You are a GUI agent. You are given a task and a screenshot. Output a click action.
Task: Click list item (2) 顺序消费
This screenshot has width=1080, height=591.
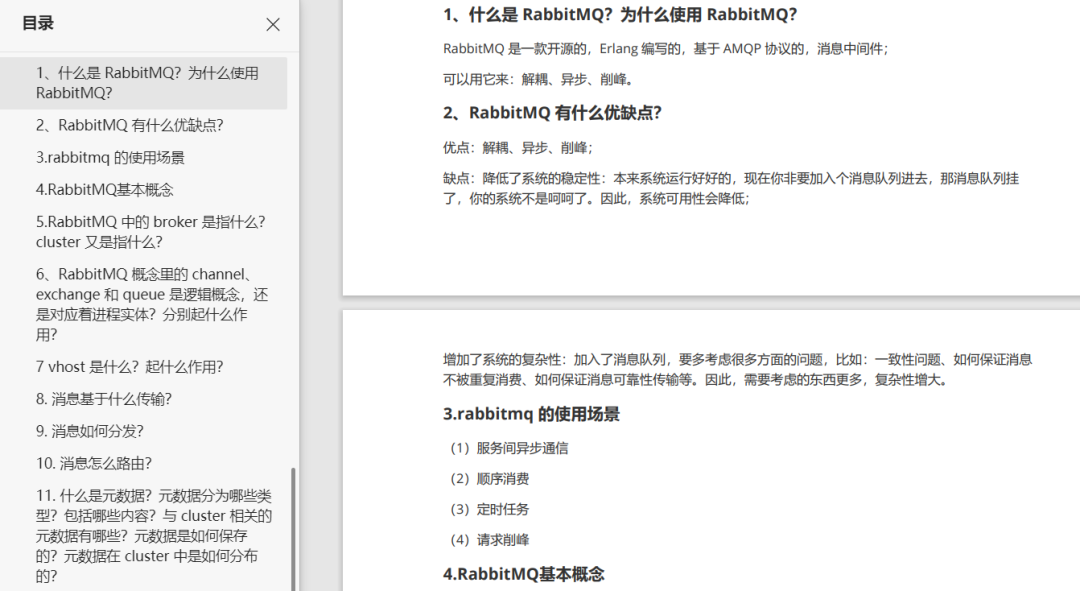click(x=490, y=479)
